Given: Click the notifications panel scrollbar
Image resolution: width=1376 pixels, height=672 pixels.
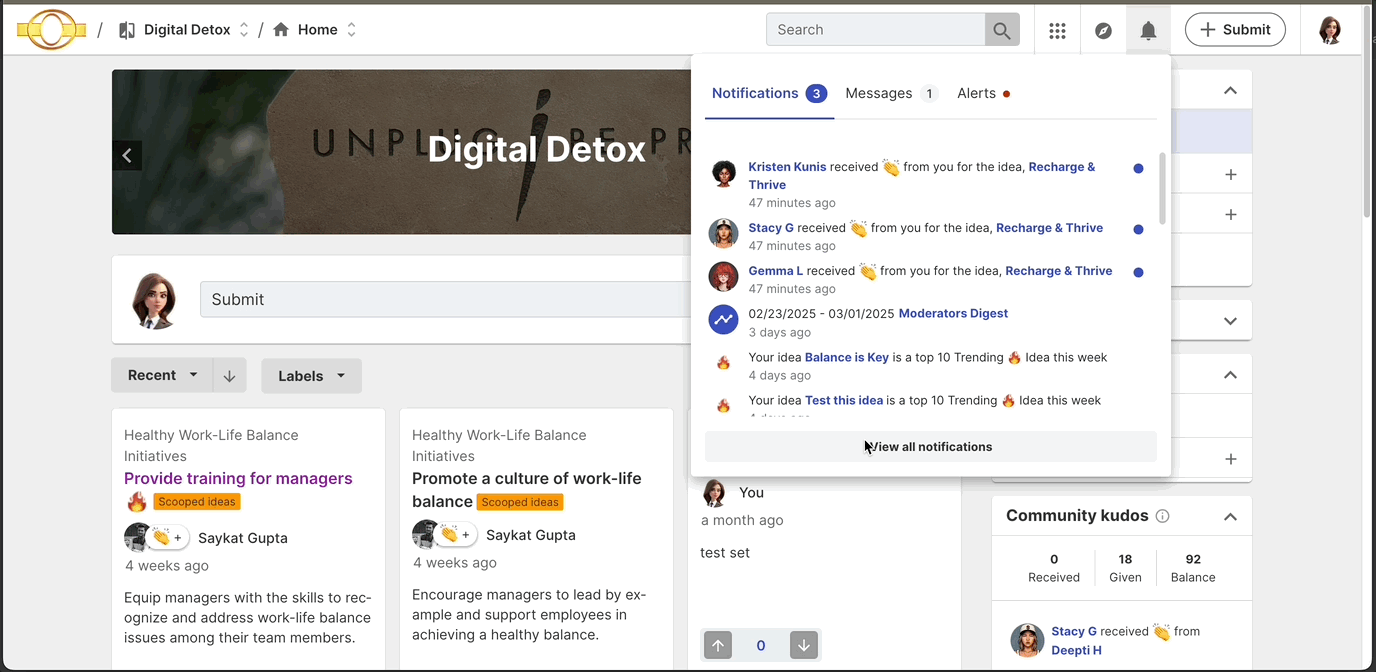Looking at the screenshot, I should [1162, 188].
